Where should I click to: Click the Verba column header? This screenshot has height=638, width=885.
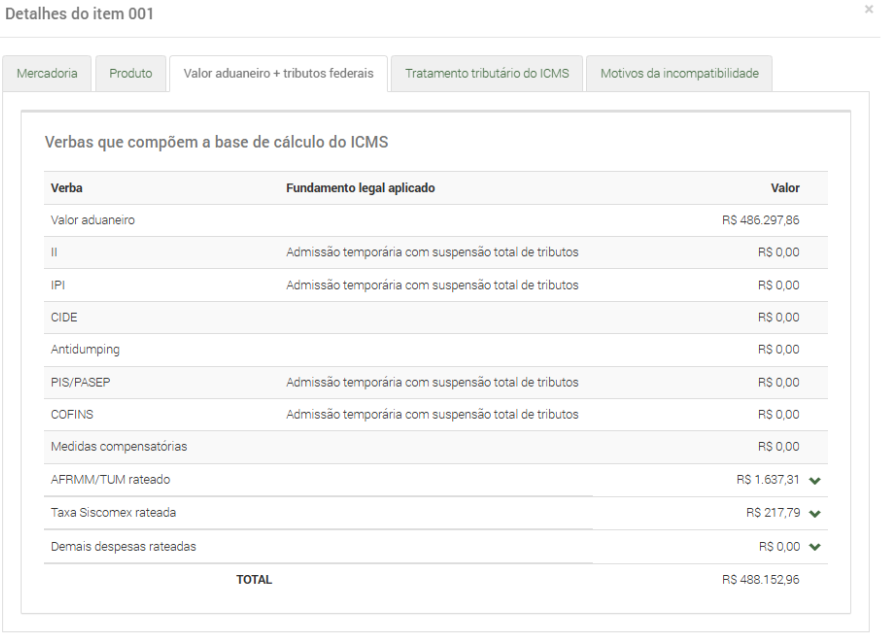pos(66,188)
